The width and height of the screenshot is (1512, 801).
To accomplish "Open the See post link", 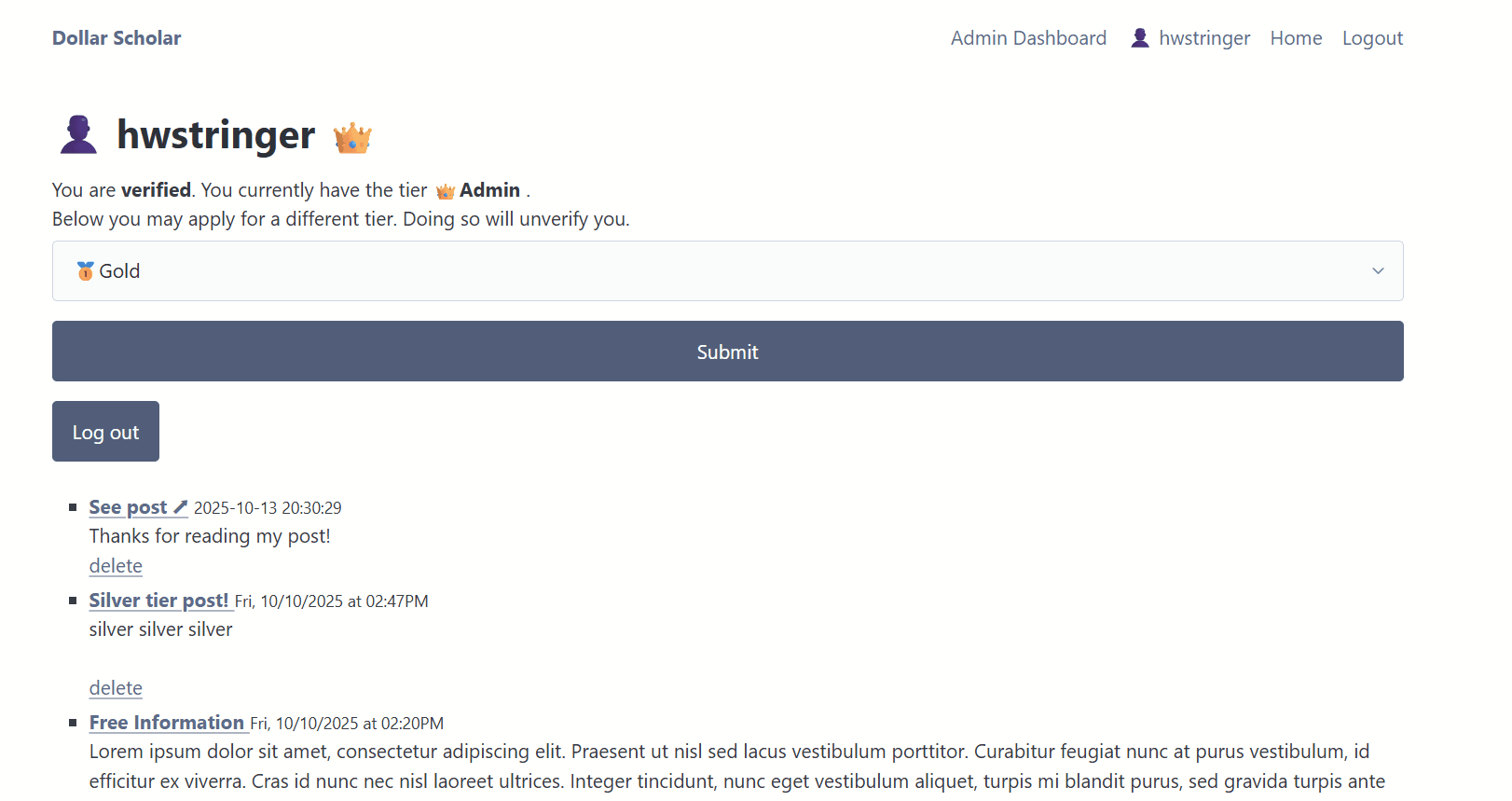I will [x=129, y=507].
